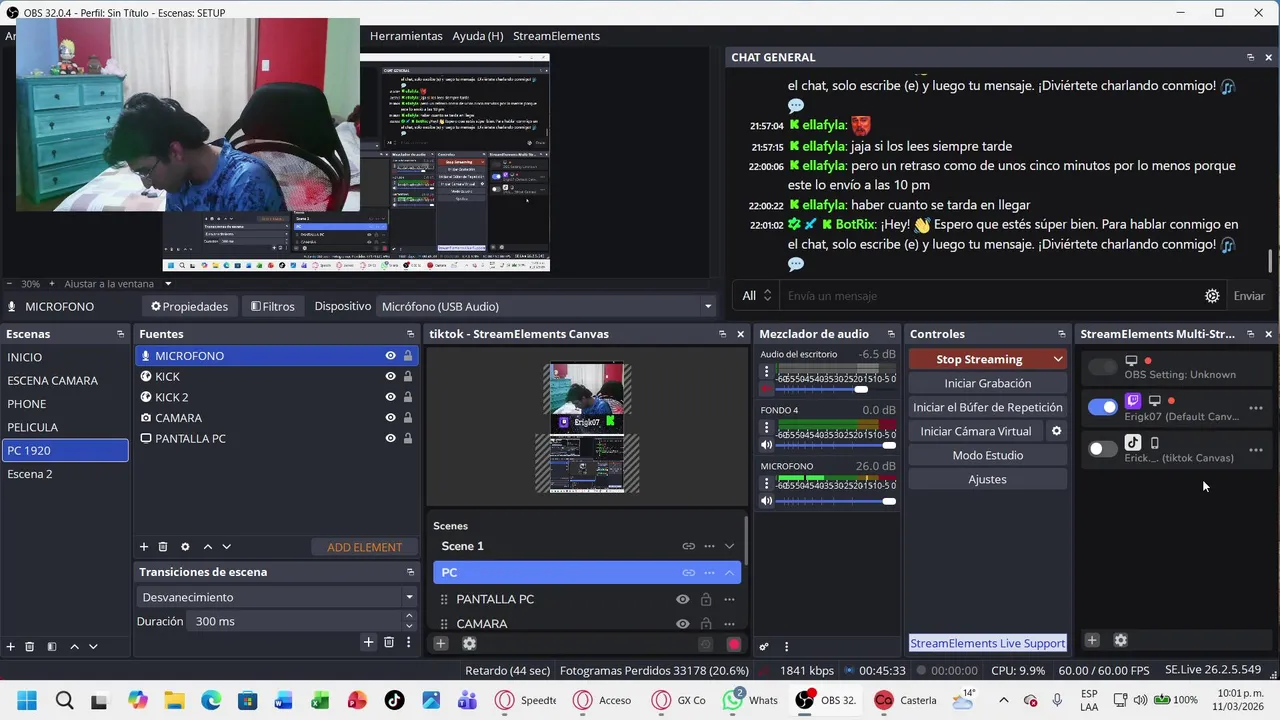
Task: Open chat settings gear icon
Action: (x=1212, y=296)
